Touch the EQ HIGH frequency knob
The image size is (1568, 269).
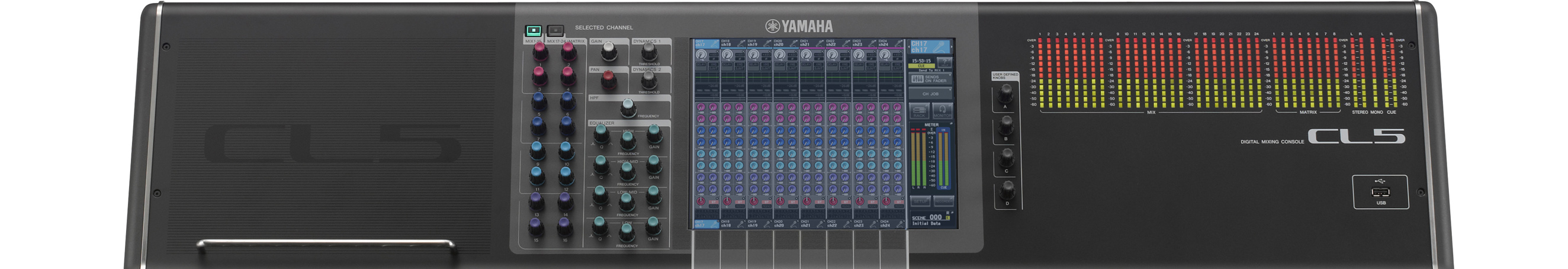point(628,141)
